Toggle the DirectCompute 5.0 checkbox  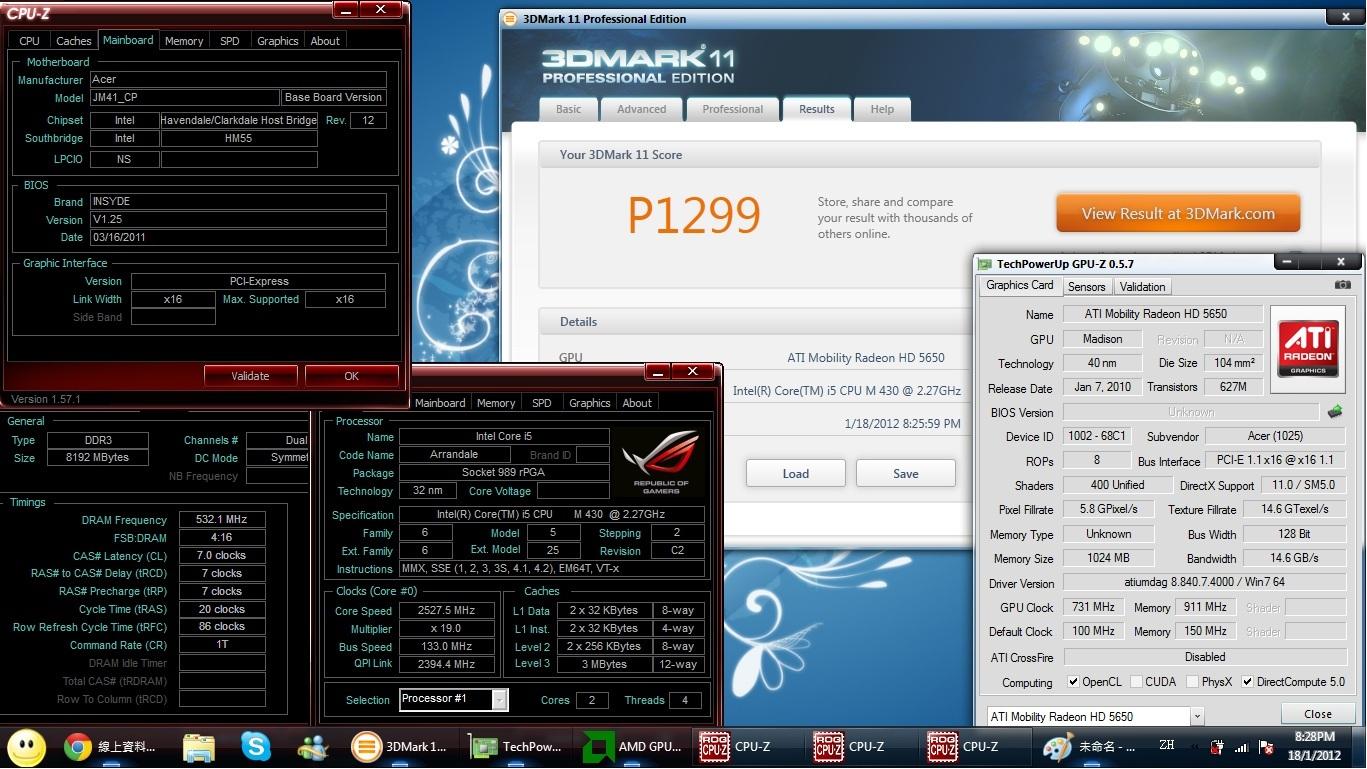[1247, 682]
